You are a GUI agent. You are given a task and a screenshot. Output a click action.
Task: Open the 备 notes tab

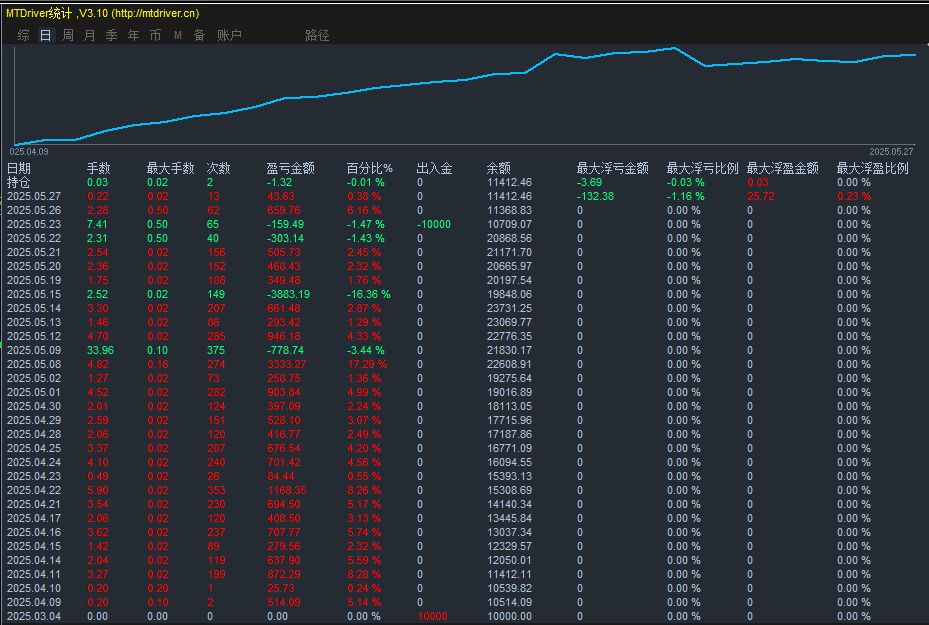coord(199,35)
